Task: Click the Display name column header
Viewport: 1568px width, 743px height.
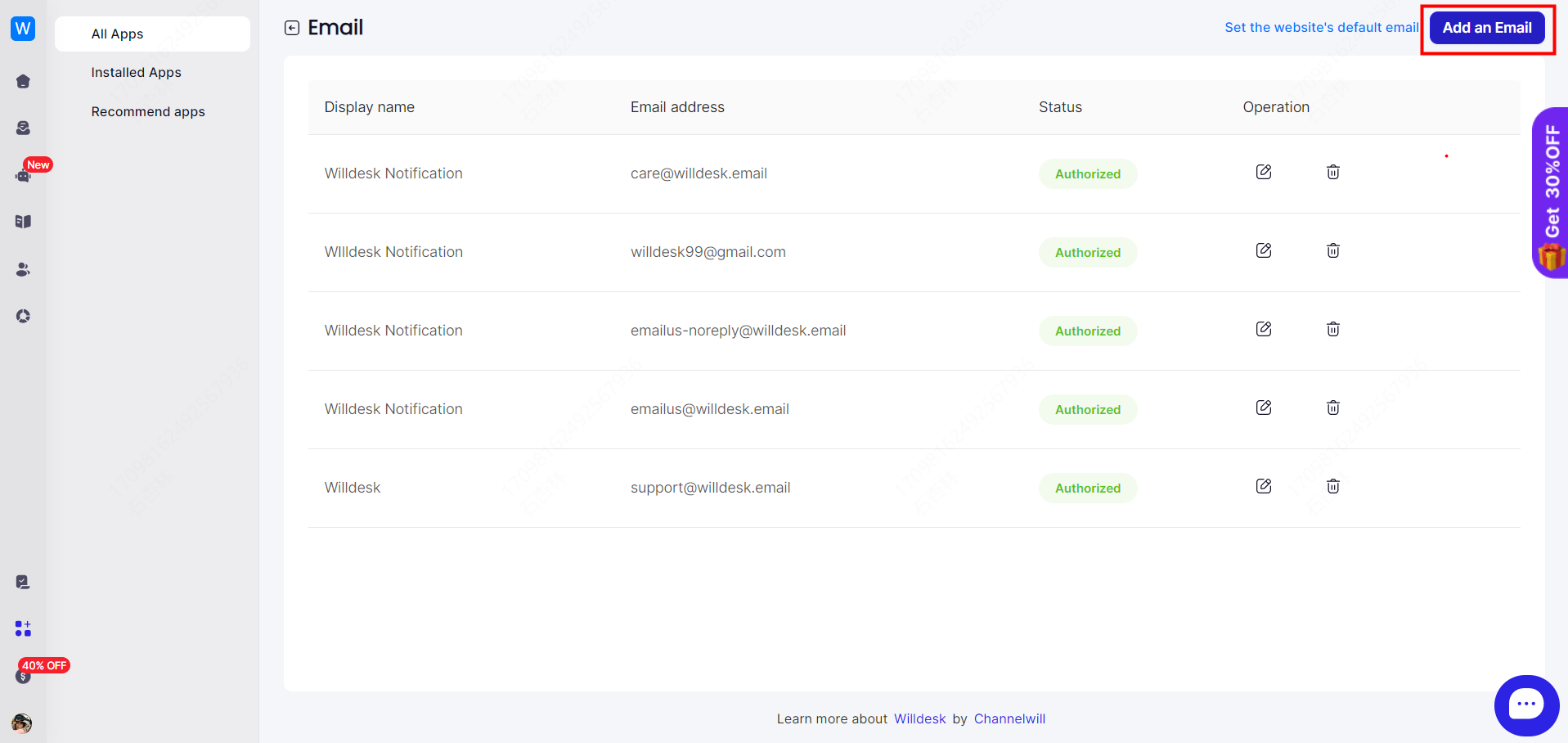Action: click(369, 107)
